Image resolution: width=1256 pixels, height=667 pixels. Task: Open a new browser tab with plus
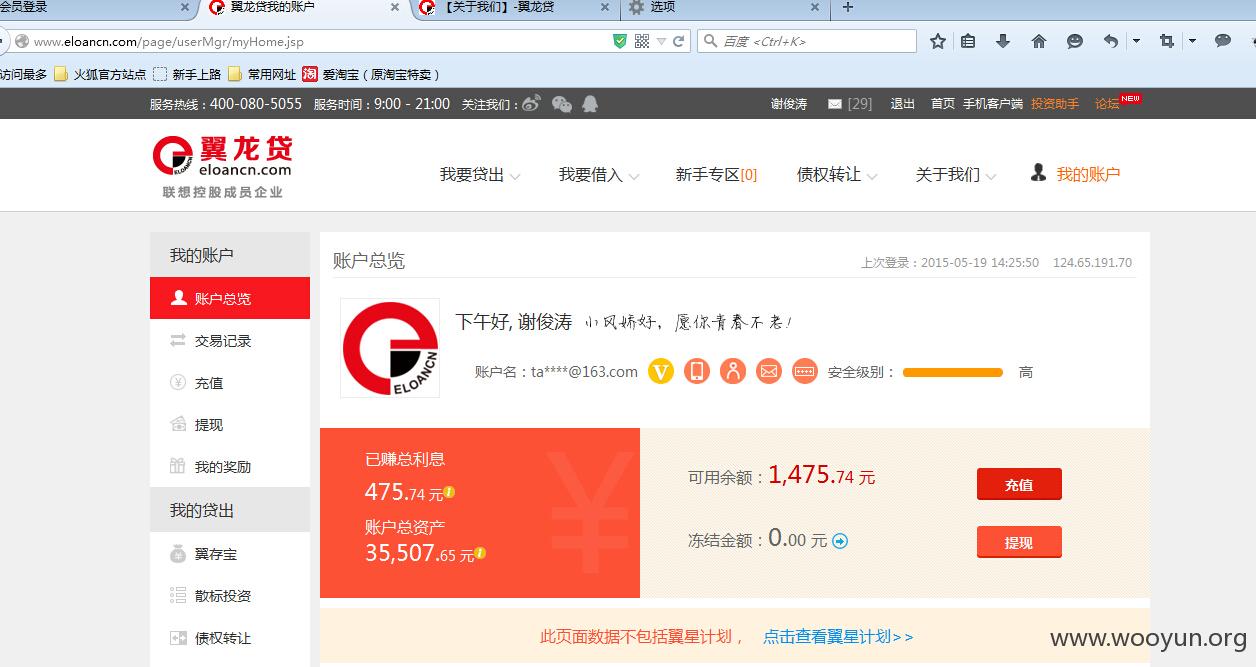click(x=848, y=8)
